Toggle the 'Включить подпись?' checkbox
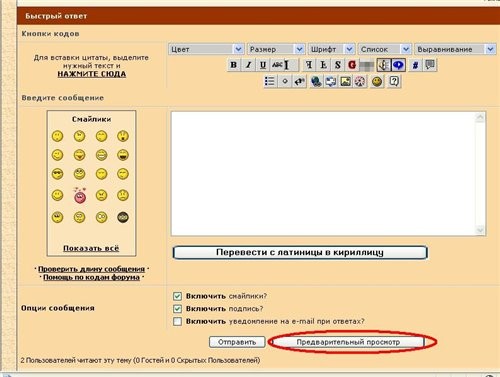500x377 pixels. tap(177, 309)
